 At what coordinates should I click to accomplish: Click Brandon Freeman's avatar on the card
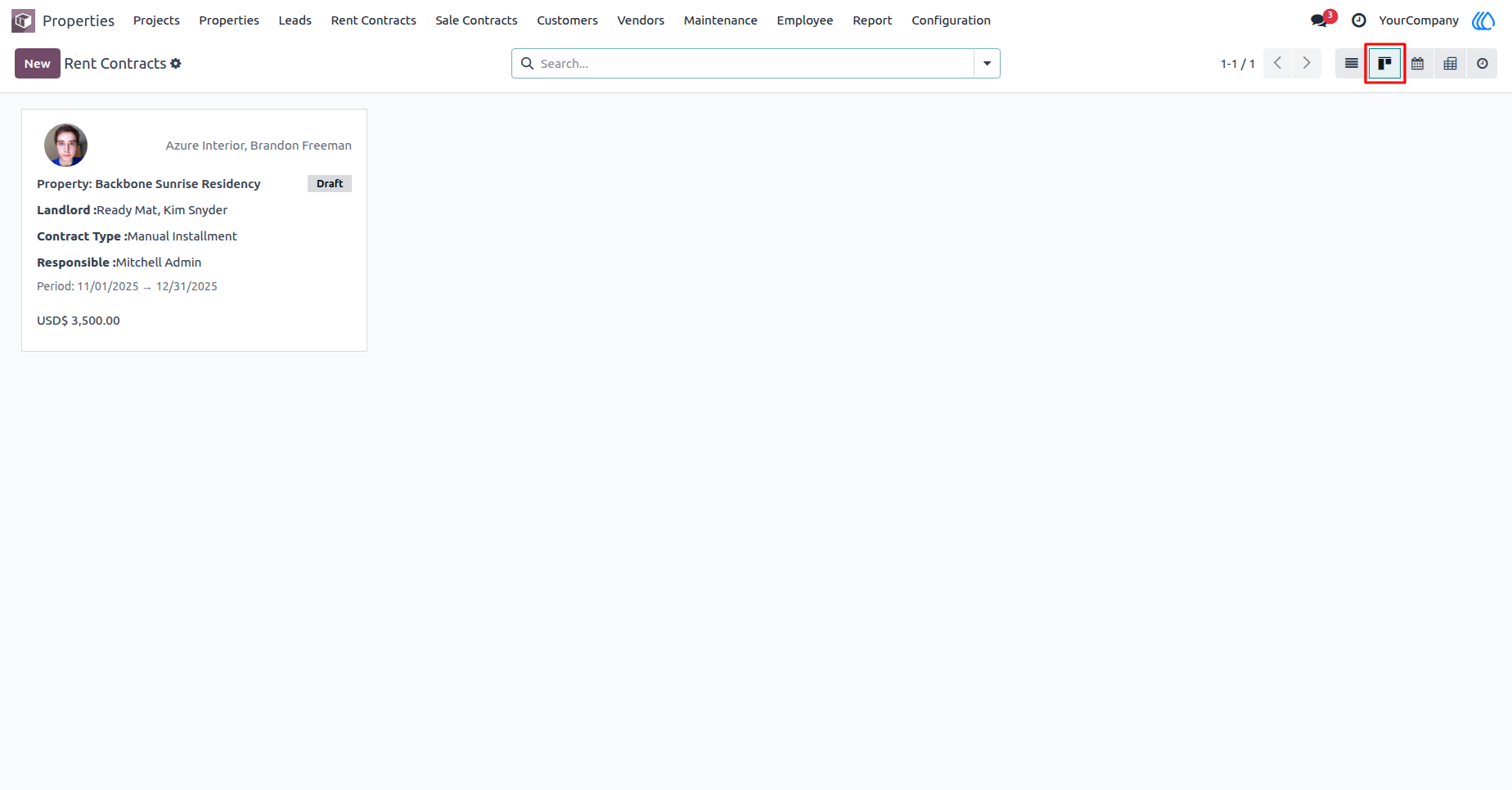click(x=65, y=146)
